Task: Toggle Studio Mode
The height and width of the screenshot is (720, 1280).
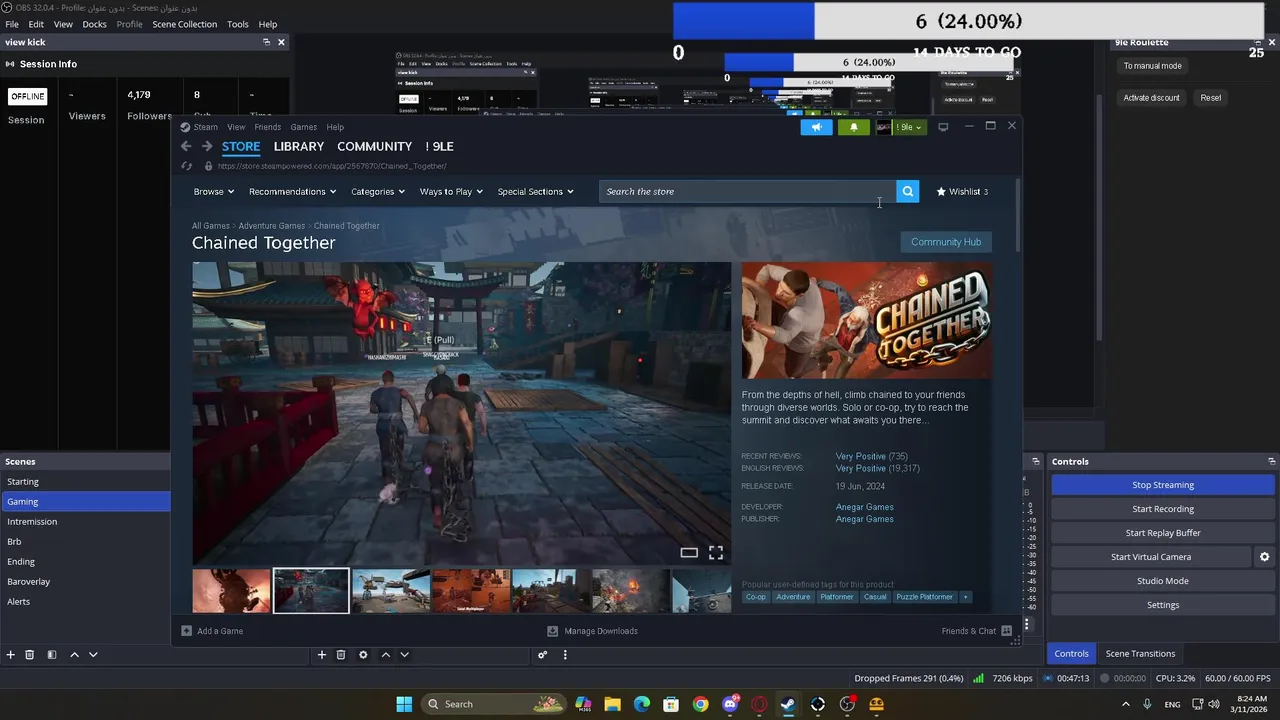Action: pyautogui.click(x=1162, y=581)
